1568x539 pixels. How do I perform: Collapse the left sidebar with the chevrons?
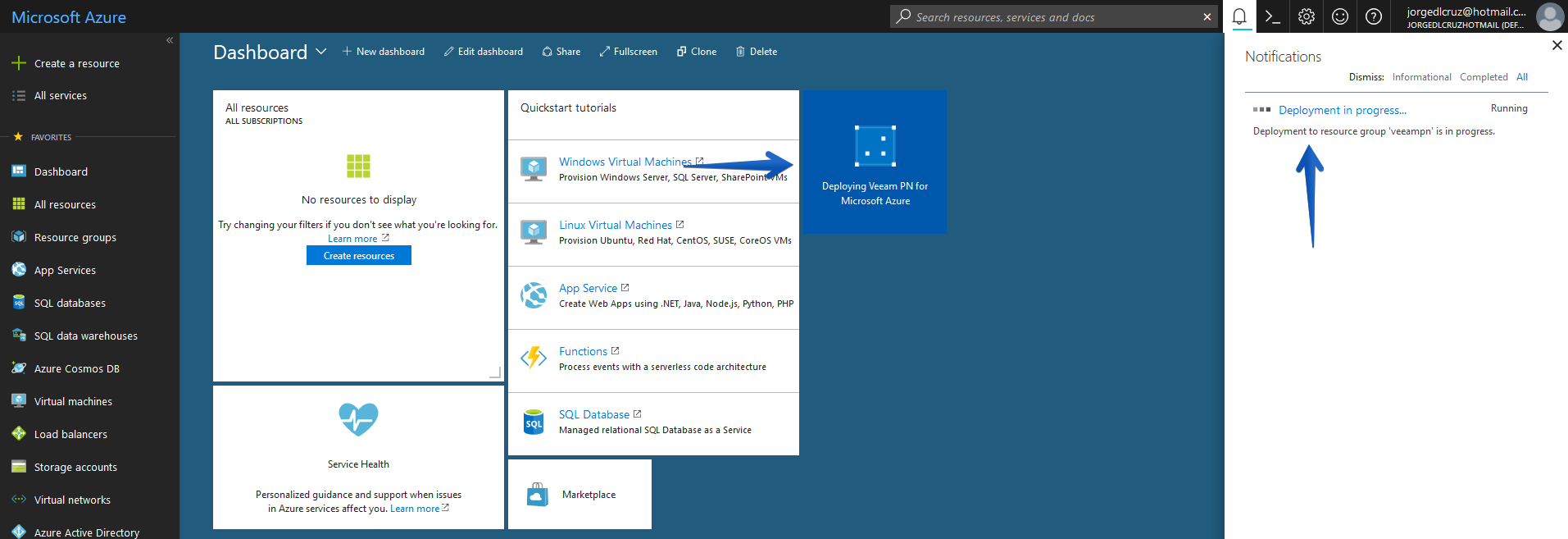pyautogui.click(x=170, y=40)
